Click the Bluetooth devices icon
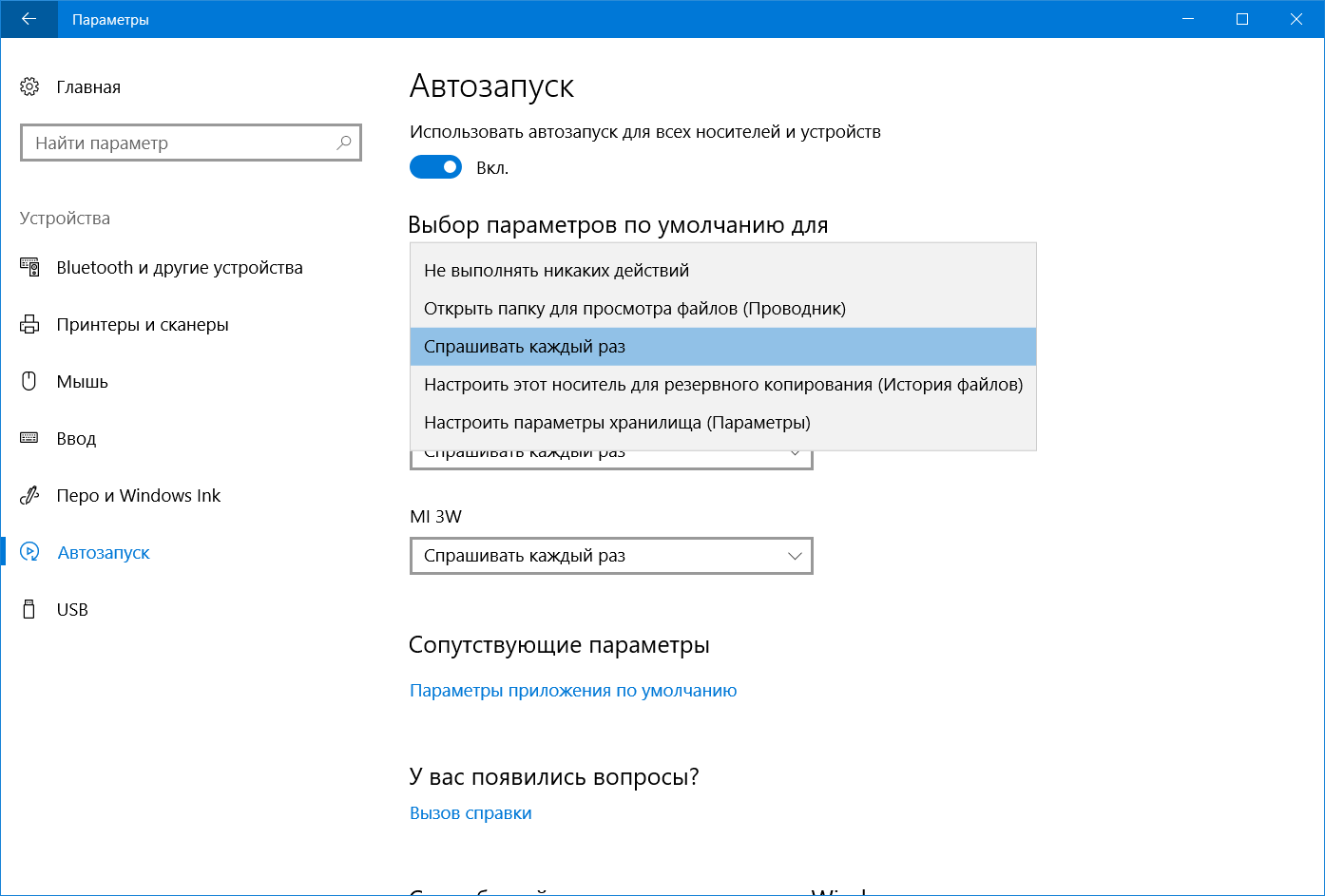The height and width of the screenshot is (896, 1325). (29, 268)
